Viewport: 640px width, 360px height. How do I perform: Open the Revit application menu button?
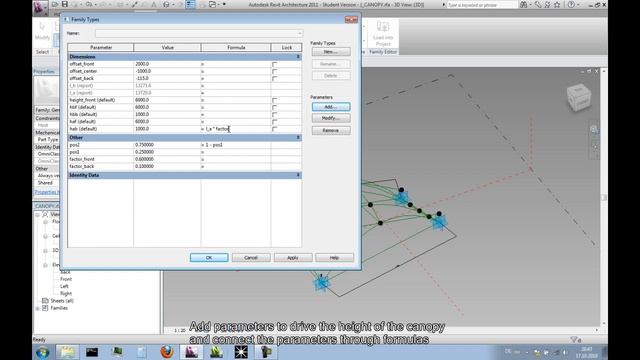[40, 7]
